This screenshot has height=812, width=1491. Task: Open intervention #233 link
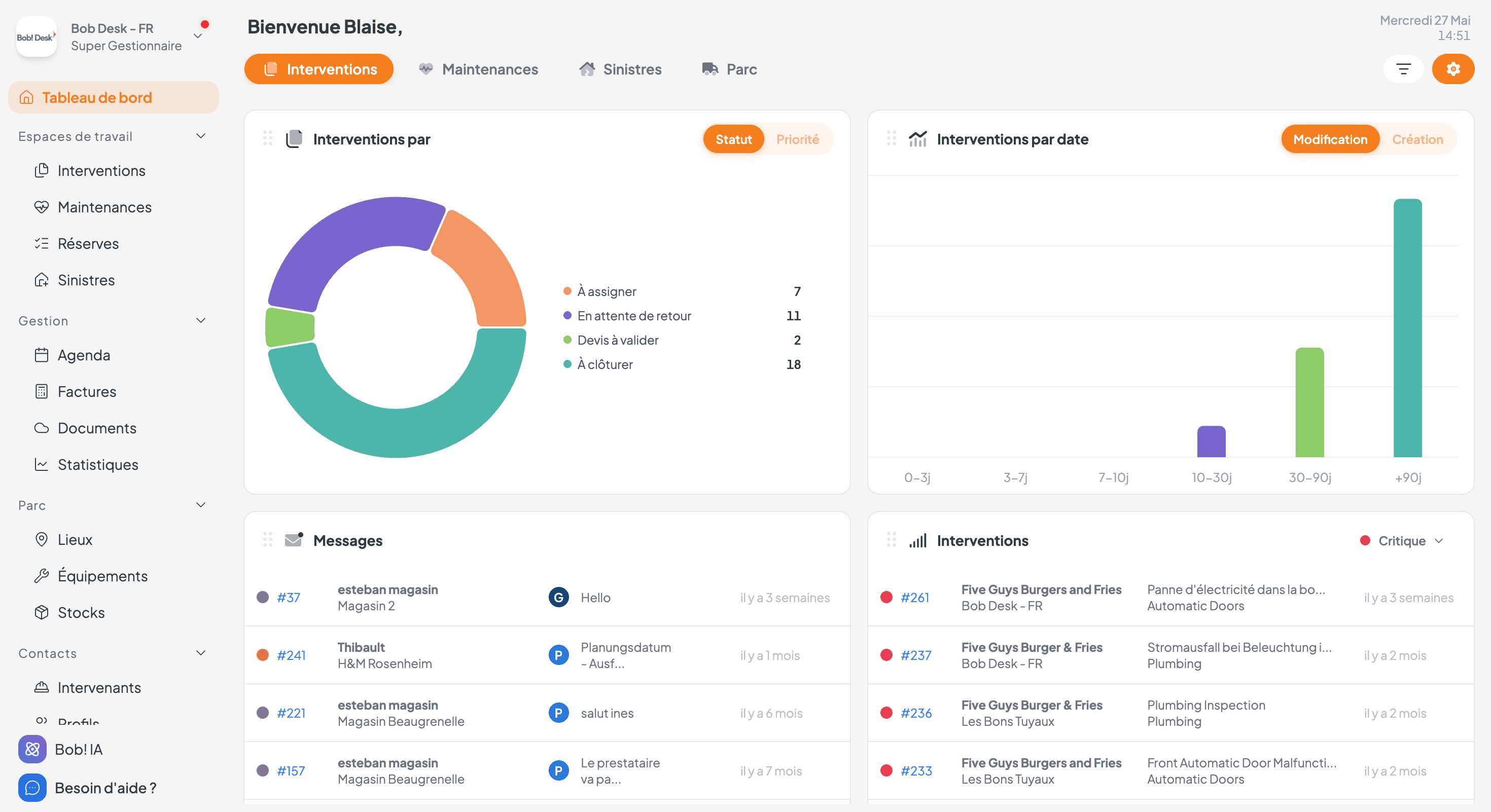[x=916, y=771]
